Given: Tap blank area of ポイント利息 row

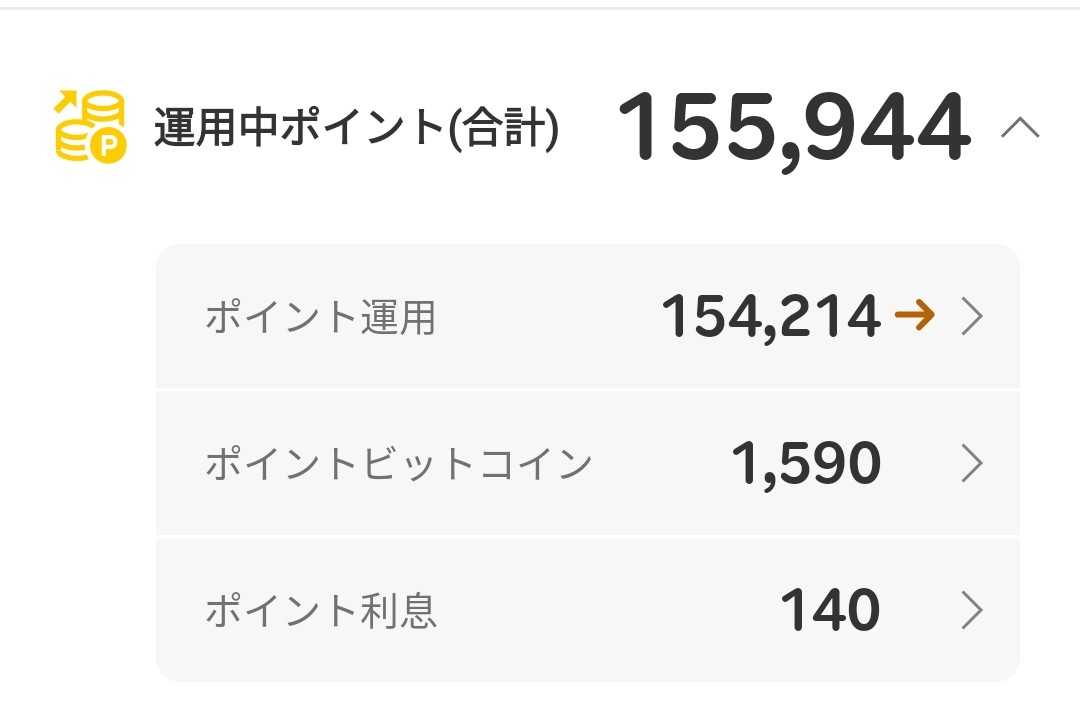Looking at the screenshot, I should (606, 610).
